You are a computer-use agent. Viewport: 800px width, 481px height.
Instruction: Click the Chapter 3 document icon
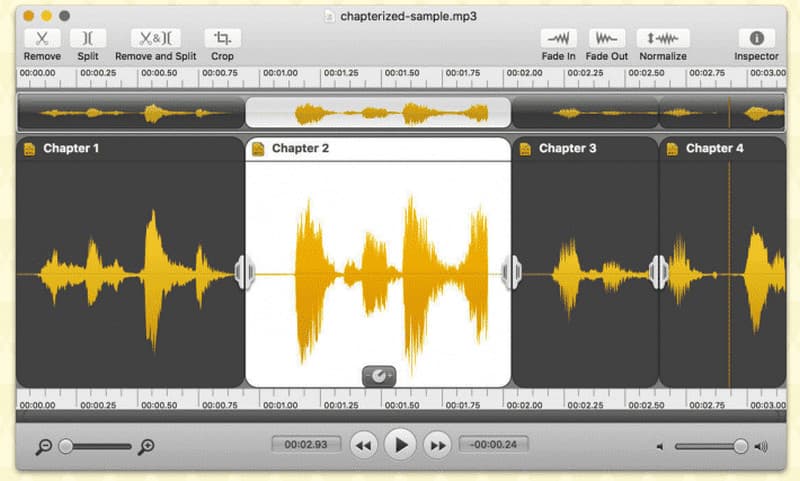(x=525, y=149)
